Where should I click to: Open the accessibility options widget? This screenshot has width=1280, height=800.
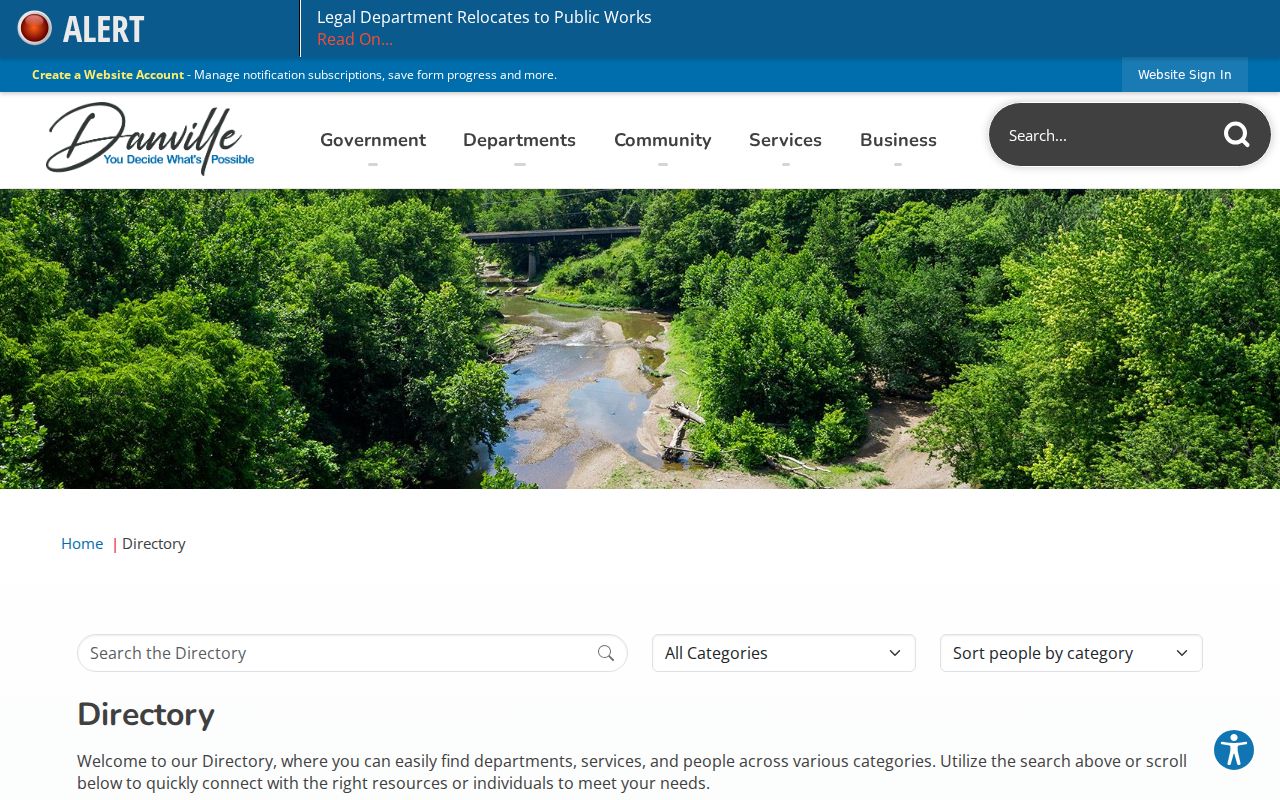1234,750
